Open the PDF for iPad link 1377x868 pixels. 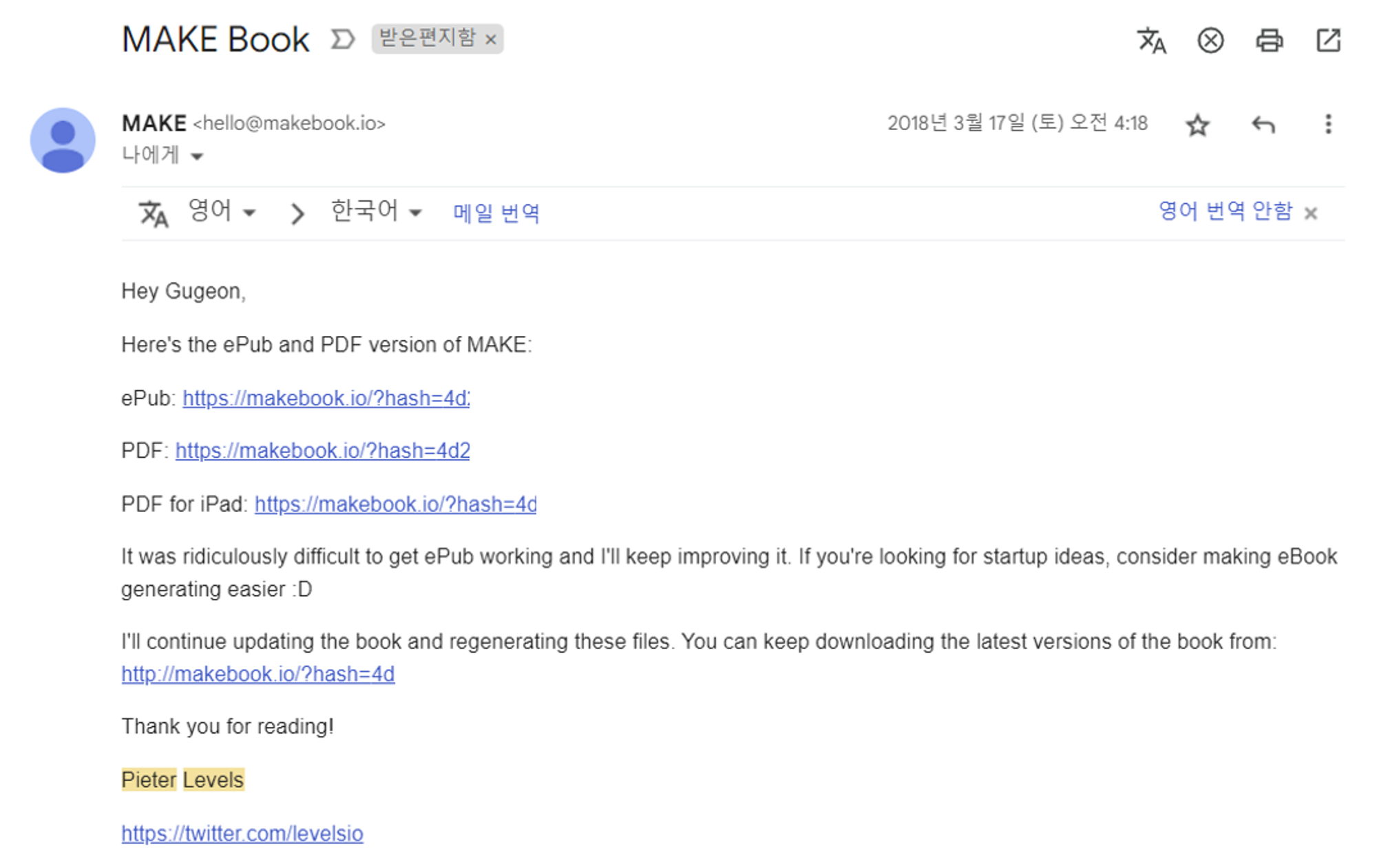pos(395,505)
